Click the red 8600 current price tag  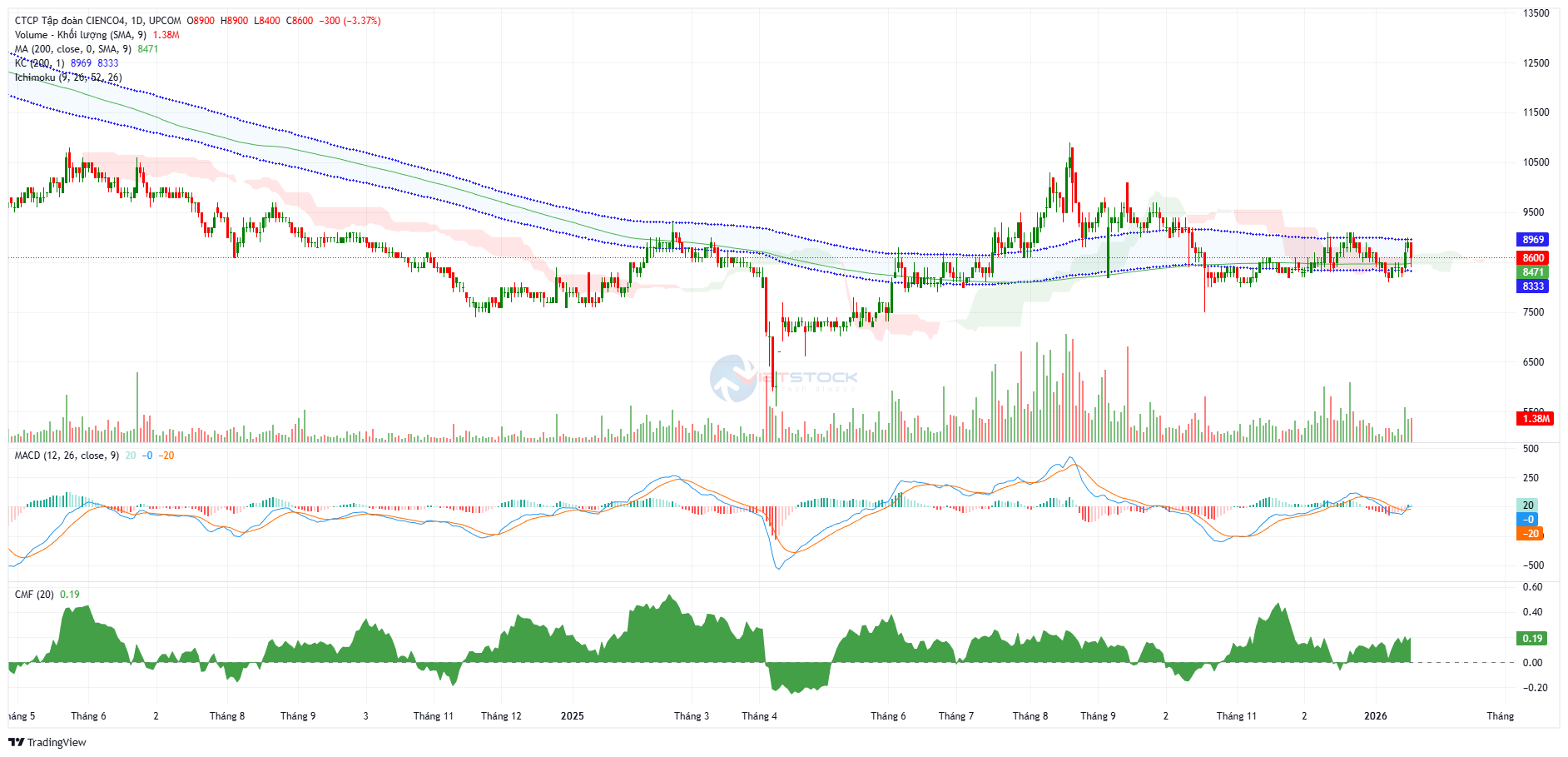pyautogui.click(x=1533, y=258)
